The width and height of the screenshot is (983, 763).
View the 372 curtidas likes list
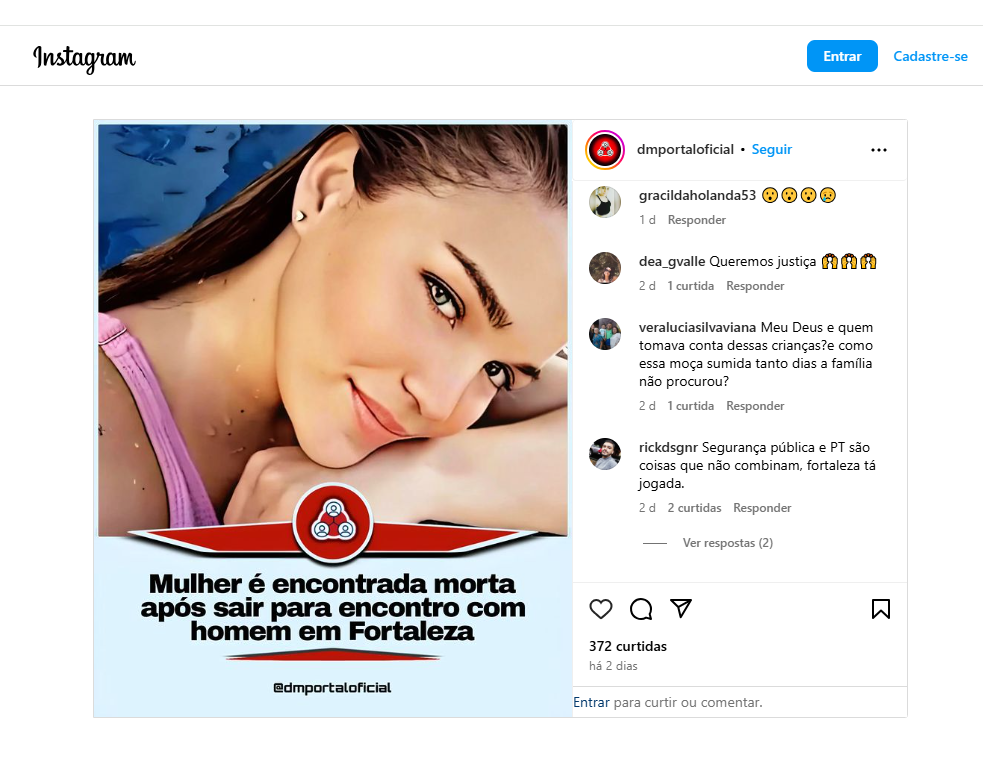(x=628, y=646)
